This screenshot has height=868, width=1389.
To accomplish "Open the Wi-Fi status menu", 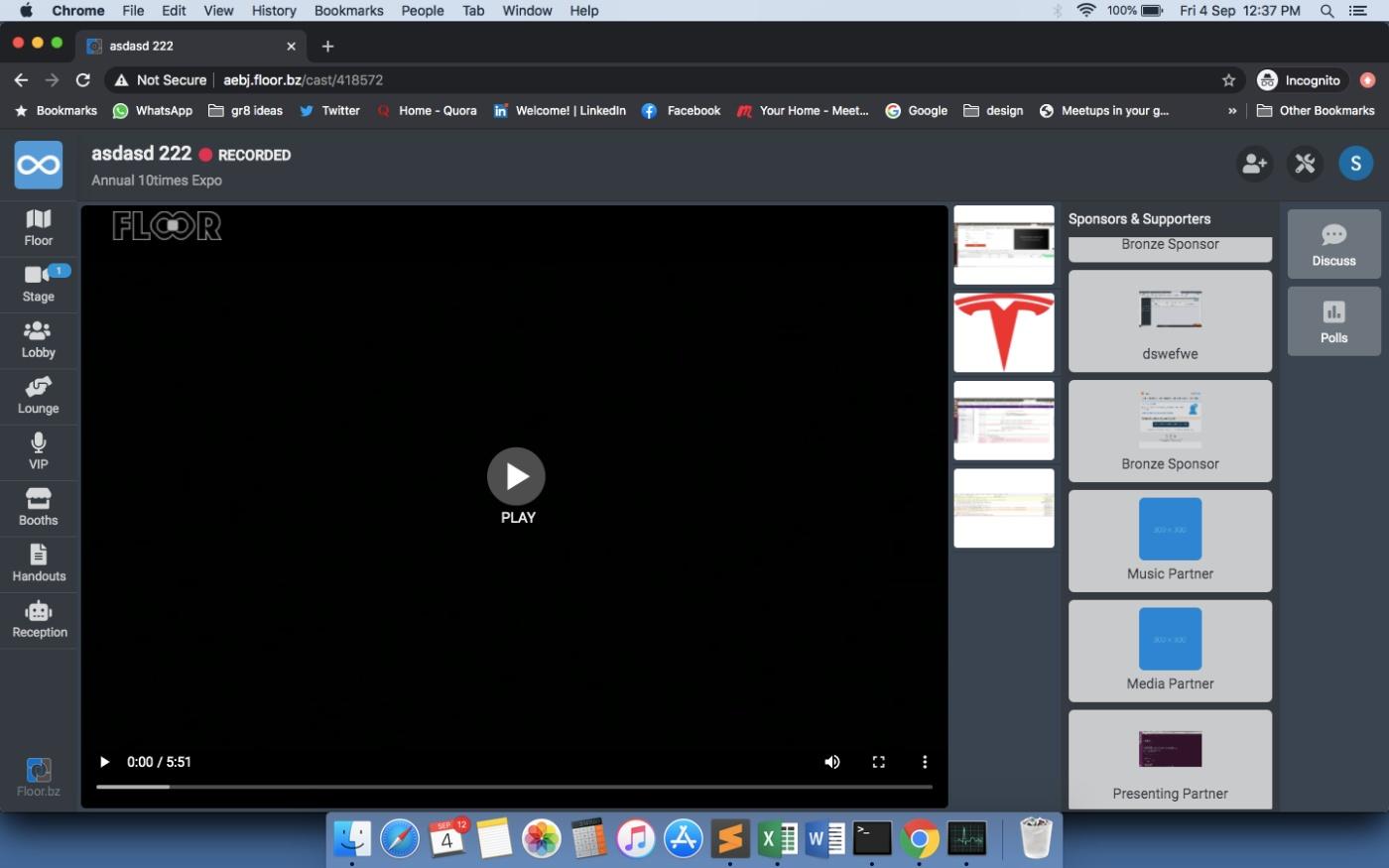I will click(x=1085, y=11).
